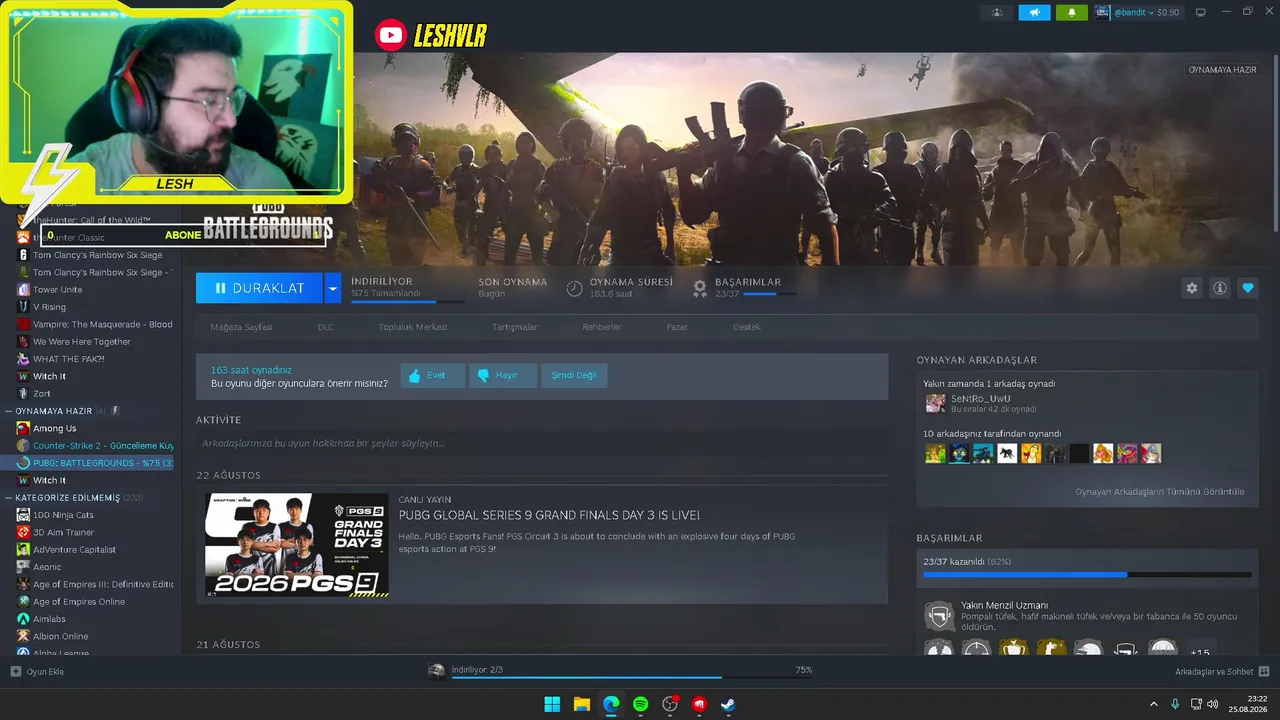Viewport: 1280px width, 720px height.
Task: Click the 3D Aim Trainer icon
Action: tap(23, 532)
